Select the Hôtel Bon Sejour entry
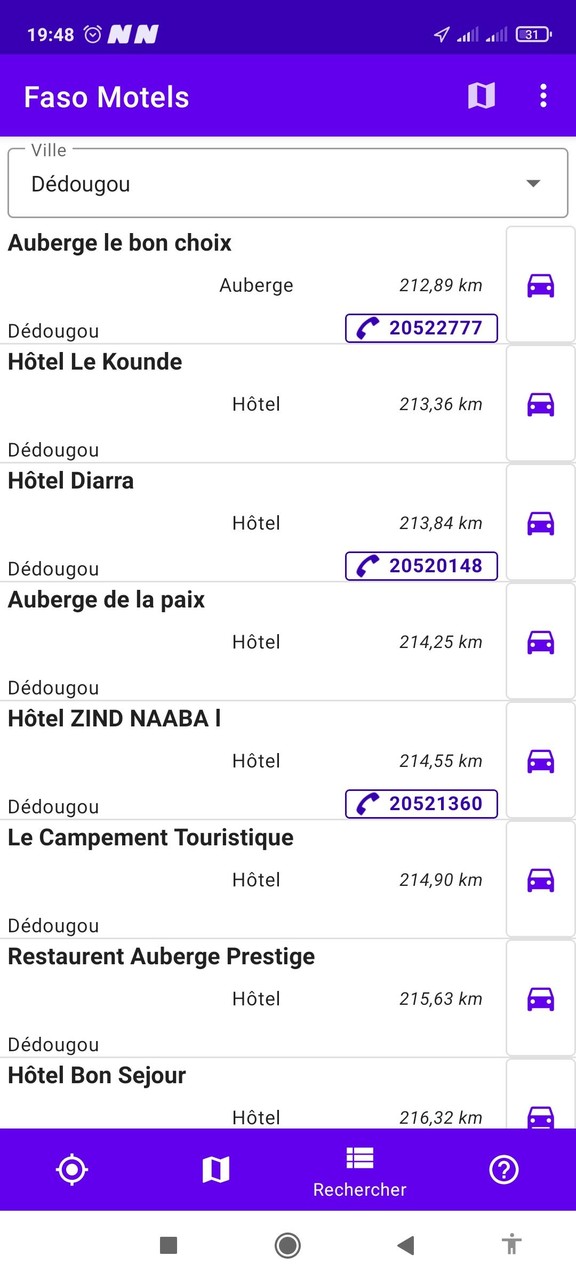This screenshot has width=576, height=1280. click(x=96, y=1075)
